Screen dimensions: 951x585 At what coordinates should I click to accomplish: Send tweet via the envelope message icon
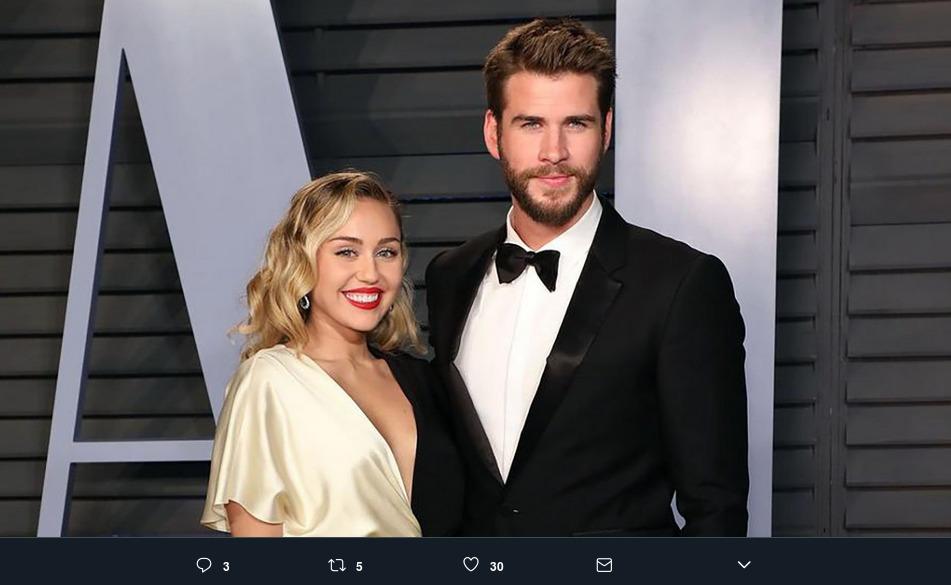(x=604, y=565)
